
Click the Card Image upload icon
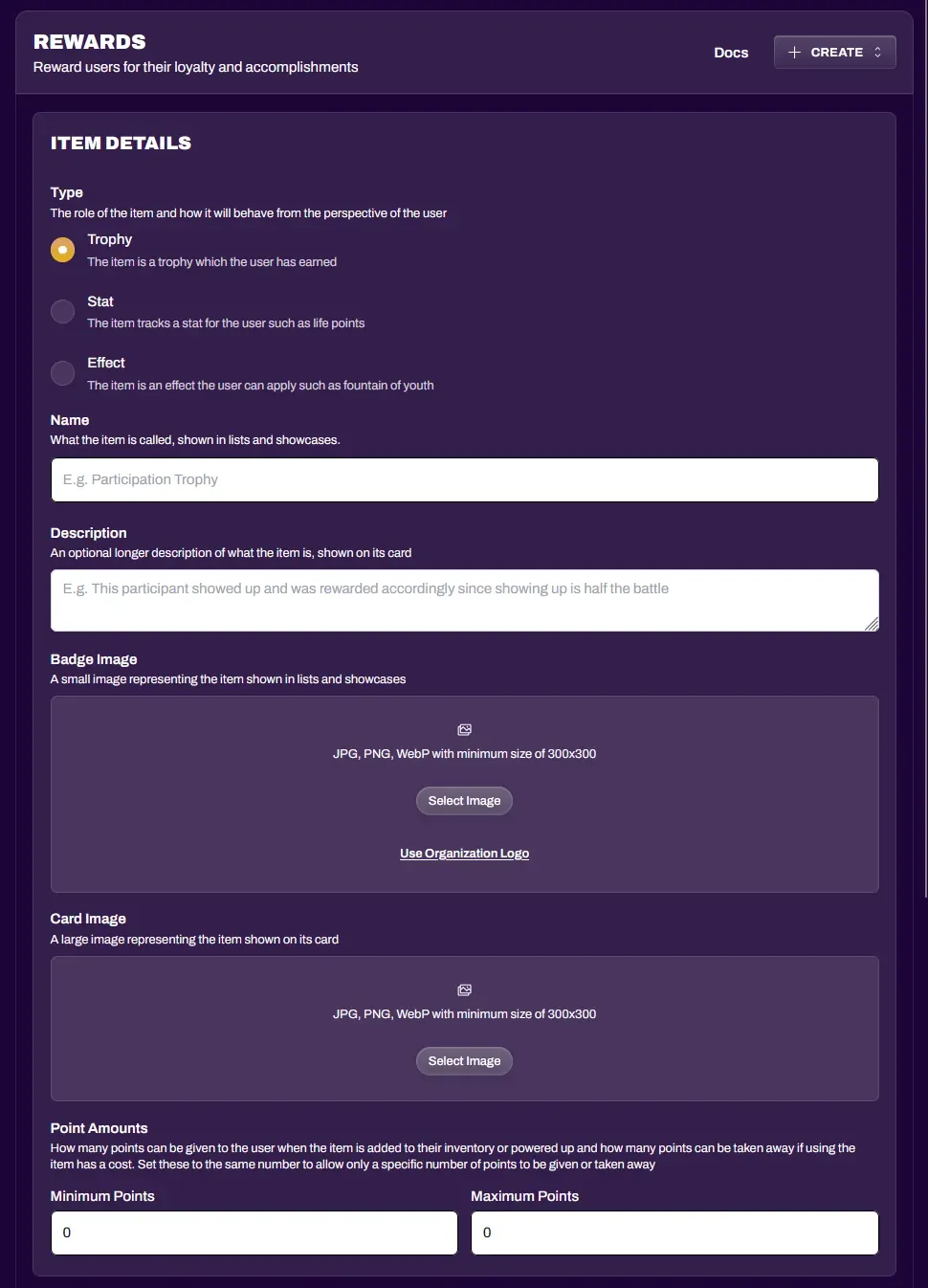[x=464, y=990]
